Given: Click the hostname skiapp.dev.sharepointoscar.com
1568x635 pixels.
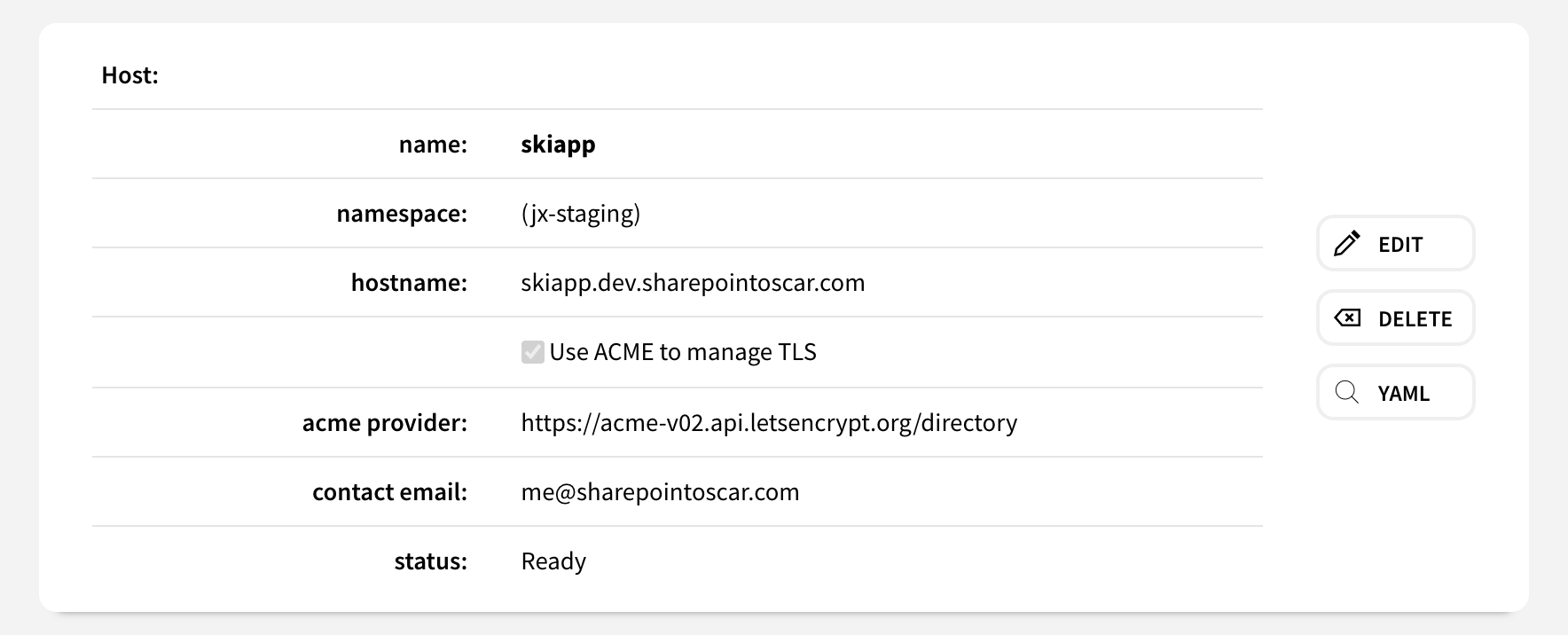Looking at the screenshot, I should 693,283.
